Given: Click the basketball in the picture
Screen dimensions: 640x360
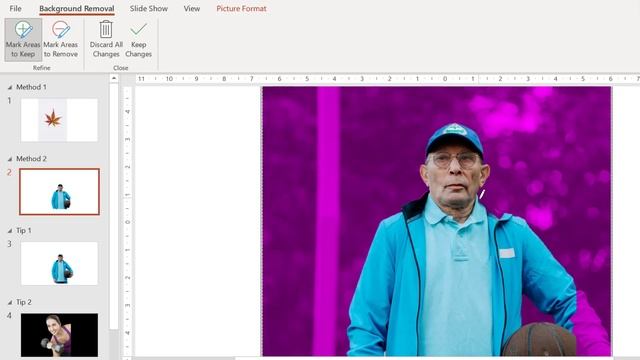Looking at the screenshot, I should [539, 340].
